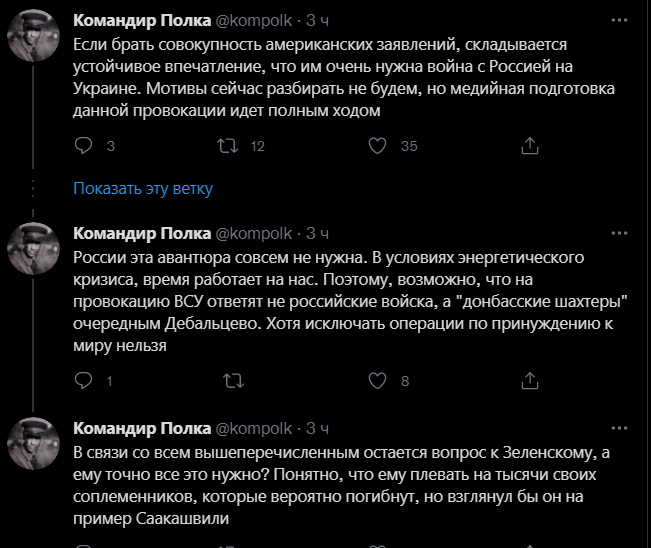The width and height of the screenshot is (651, 548).
Task: Open Командир Полка name in third tweet
Action: [142, 428]
